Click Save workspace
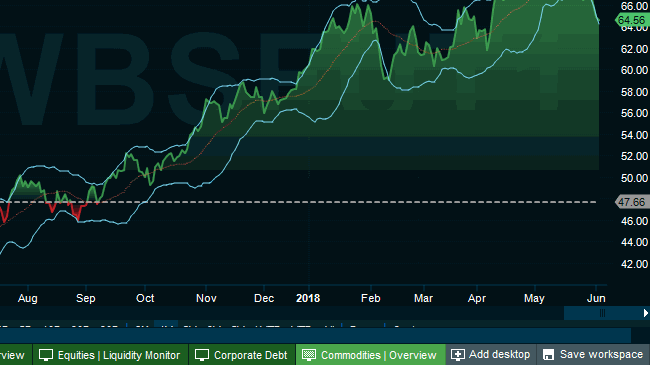This screenshot has height=365, width=650. point(593,355)
